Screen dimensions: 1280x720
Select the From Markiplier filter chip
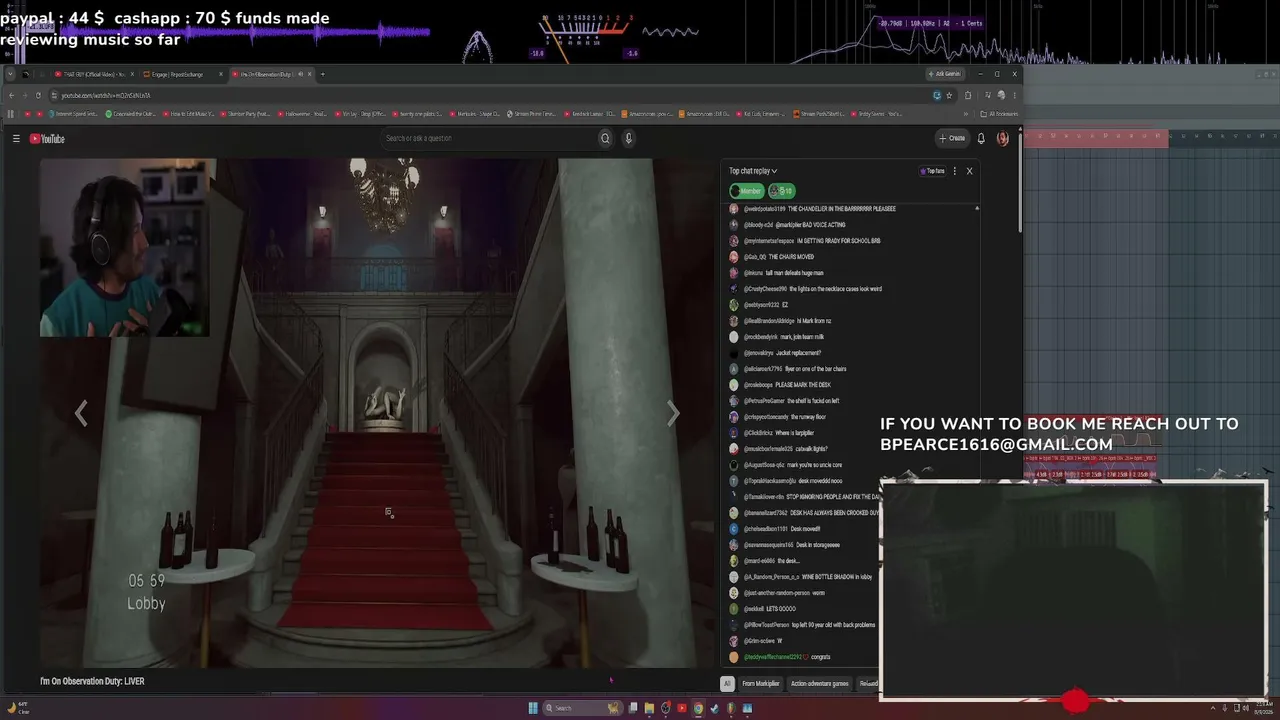pyautogui.click(x=760, y=684)
